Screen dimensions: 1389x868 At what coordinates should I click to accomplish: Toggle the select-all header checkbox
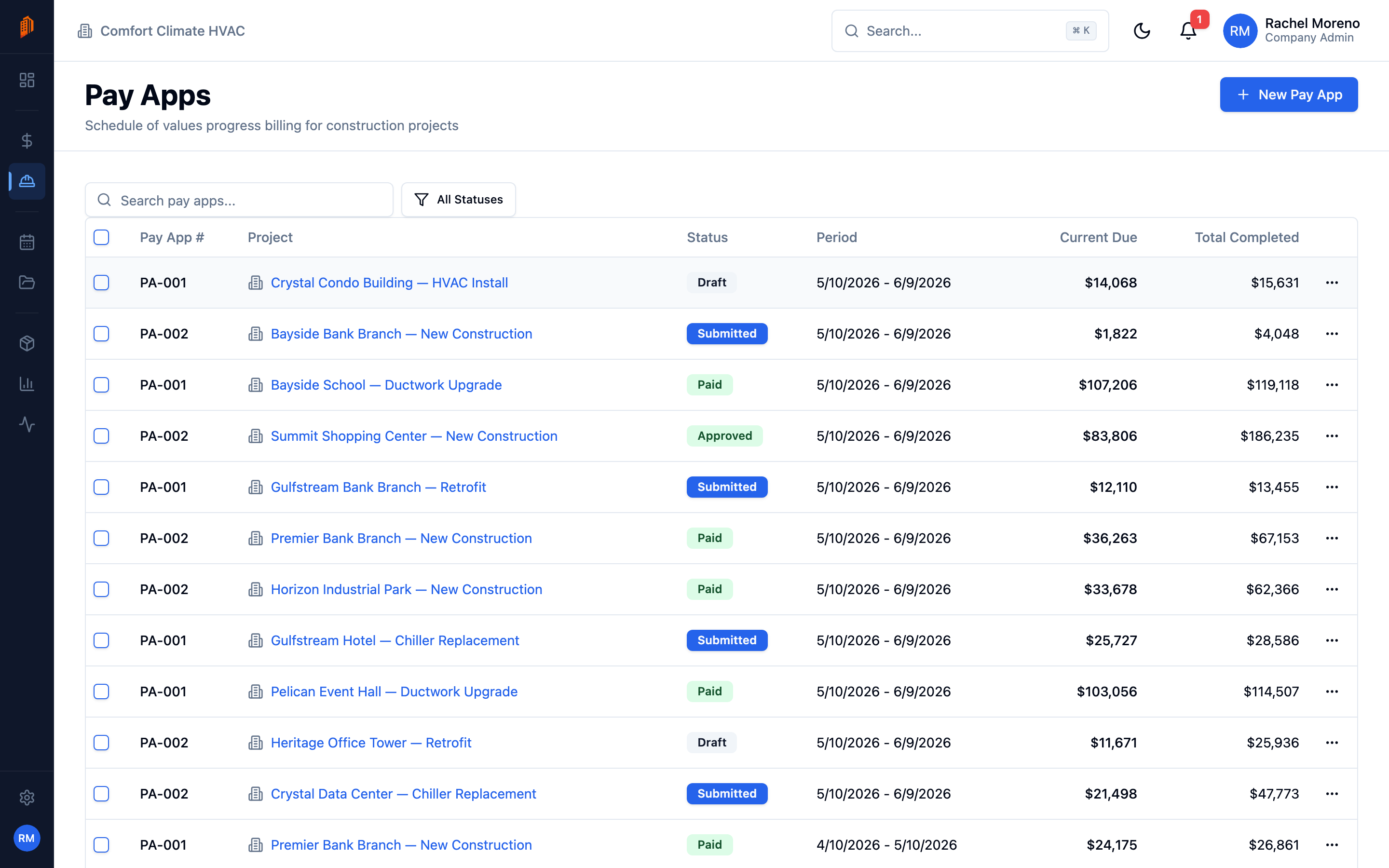(102, 237)
